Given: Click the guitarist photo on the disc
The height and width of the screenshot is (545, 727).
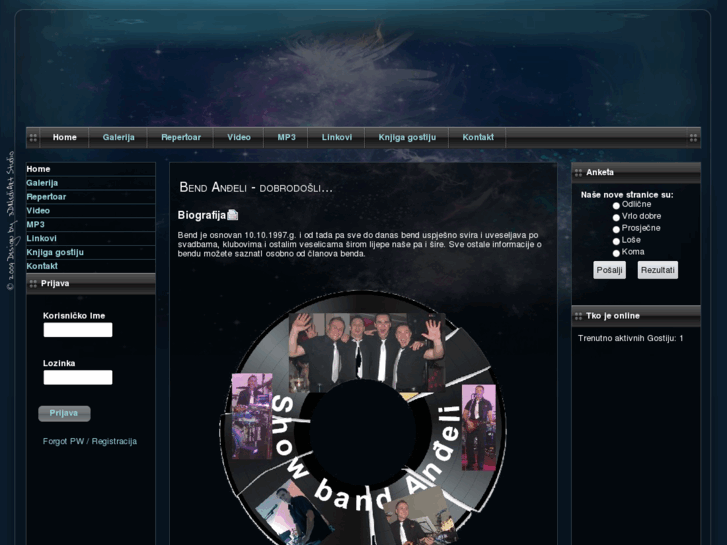Looking at the screenshot, I should [x=479, y=427].
